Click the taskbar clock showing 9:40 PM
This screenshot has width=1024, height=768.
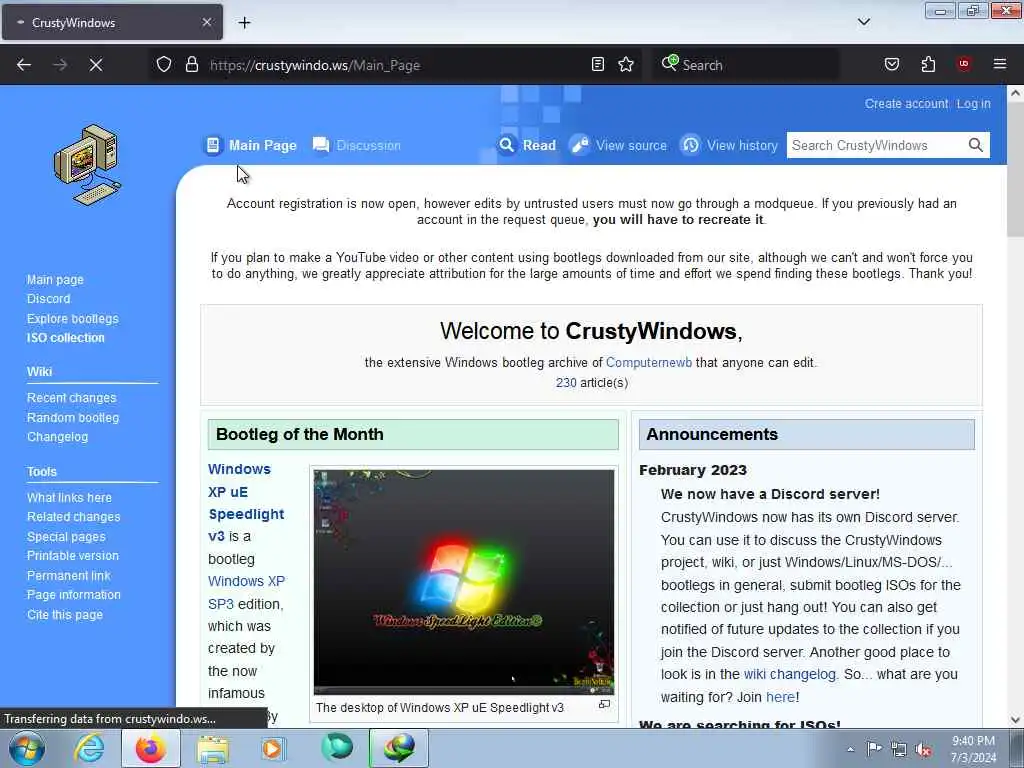coord(973,749)
